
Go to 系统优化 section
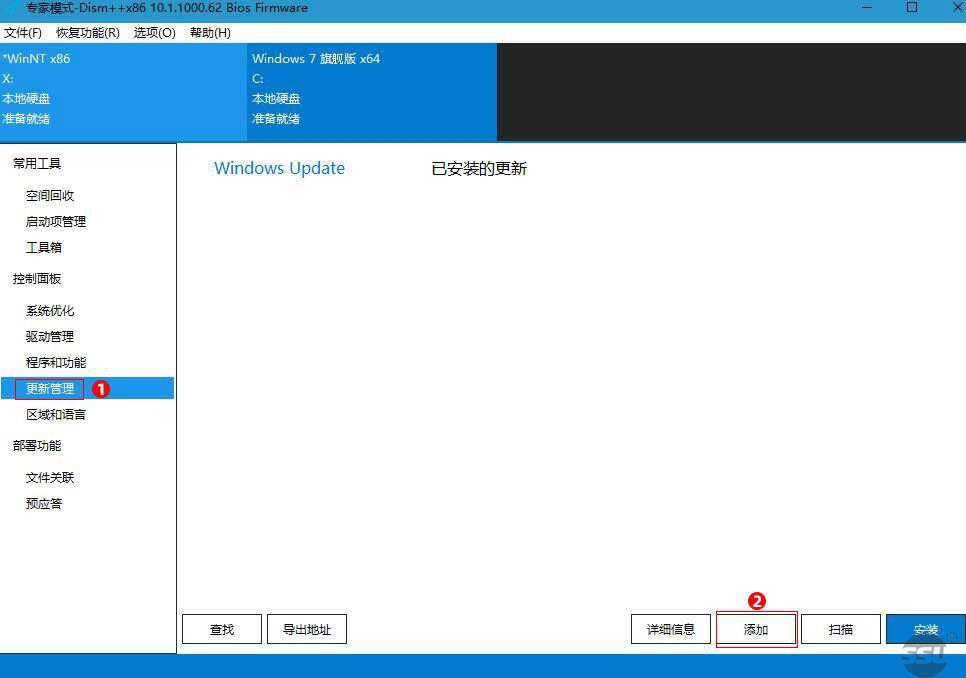(50, 311)
